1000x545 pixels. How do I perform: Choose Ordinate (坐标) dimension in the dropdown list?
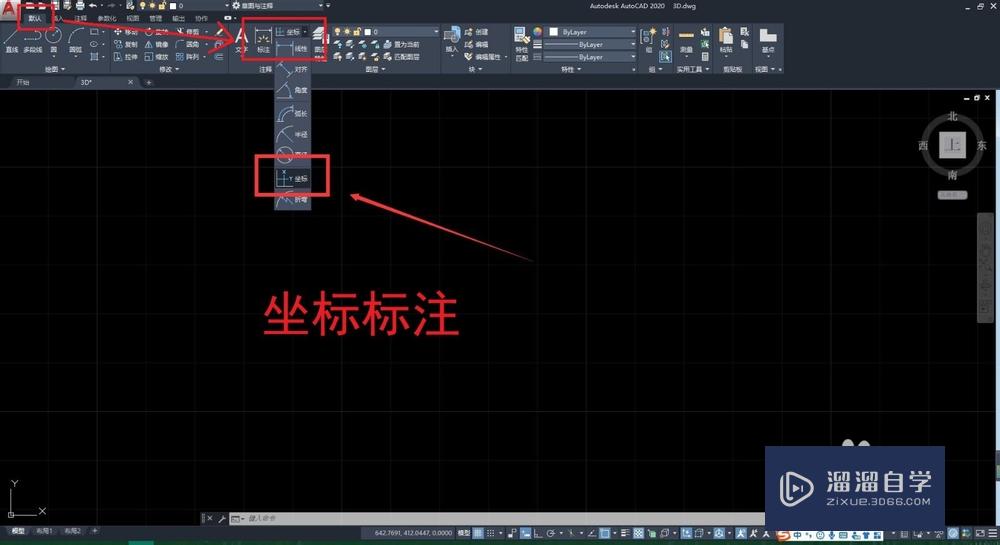tap(293, 178)
